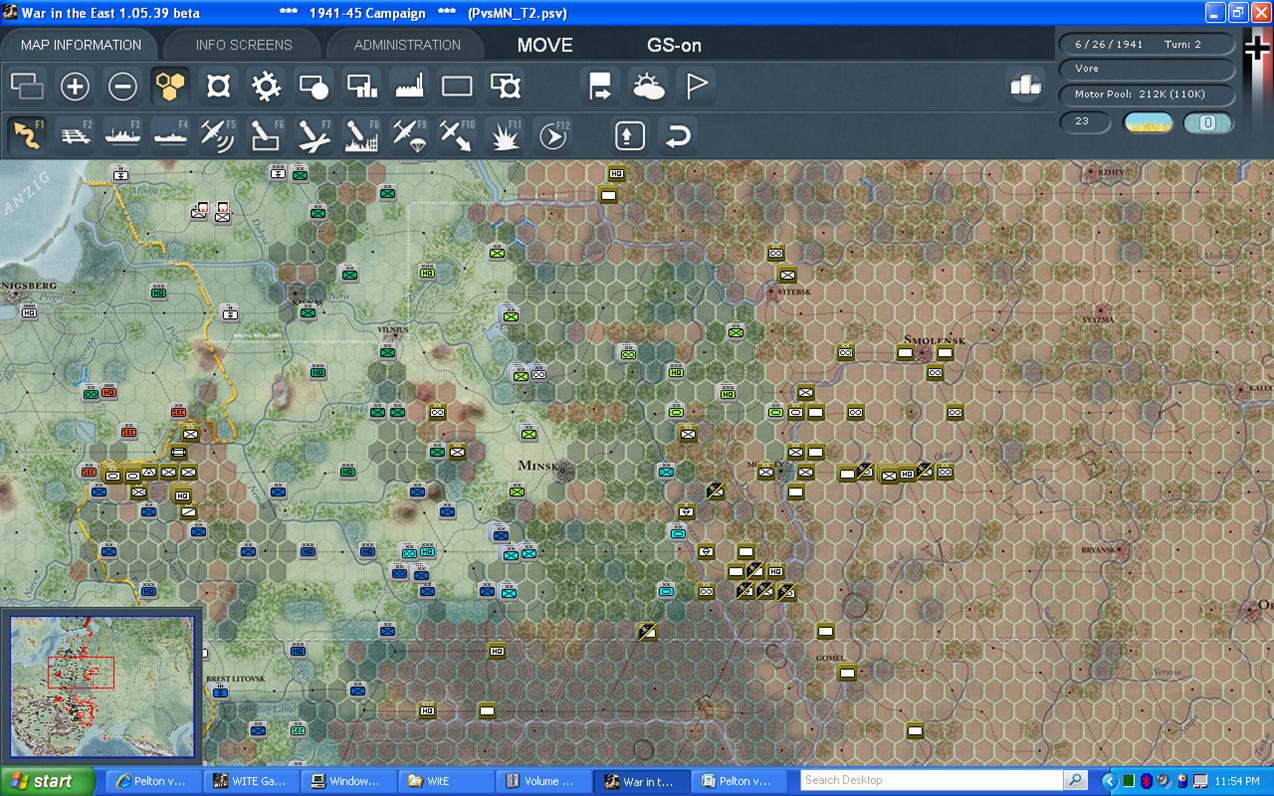Image resolution: width=1274 pixels, height=796 pixels.
Task: Click the explosion F11 icon
Action: (506, 135)
